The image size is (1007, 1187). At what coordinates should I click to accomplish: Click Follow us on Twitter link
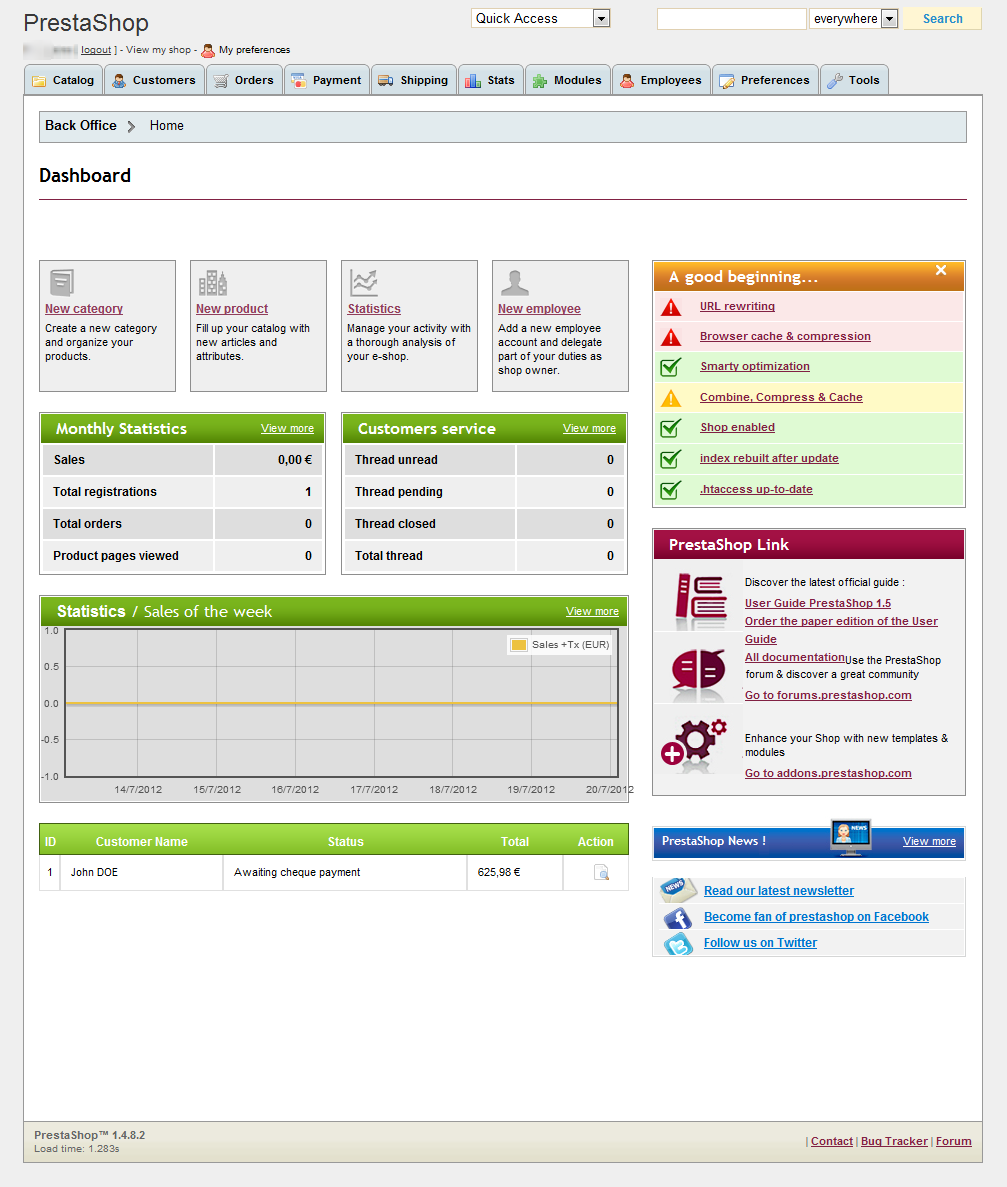click(x=760, y=943)
